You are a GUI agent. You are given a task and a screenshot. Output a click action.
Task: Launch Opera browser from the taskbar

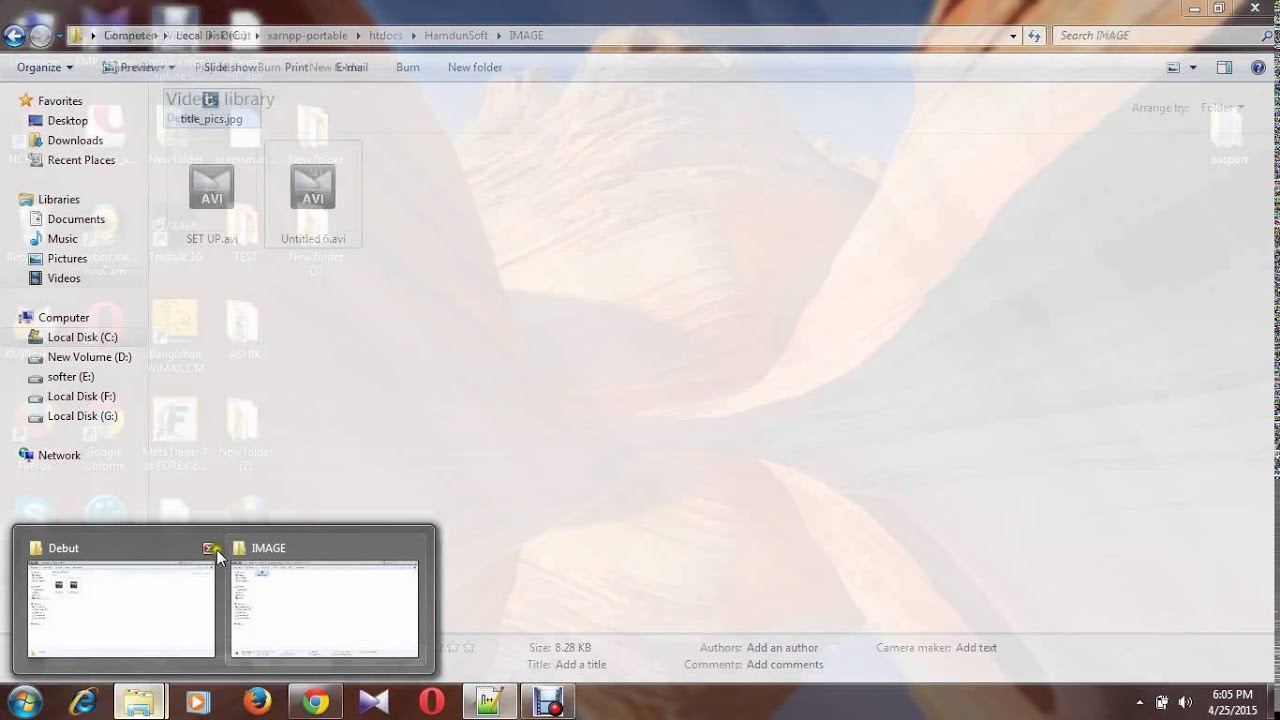tap(432, 702)
